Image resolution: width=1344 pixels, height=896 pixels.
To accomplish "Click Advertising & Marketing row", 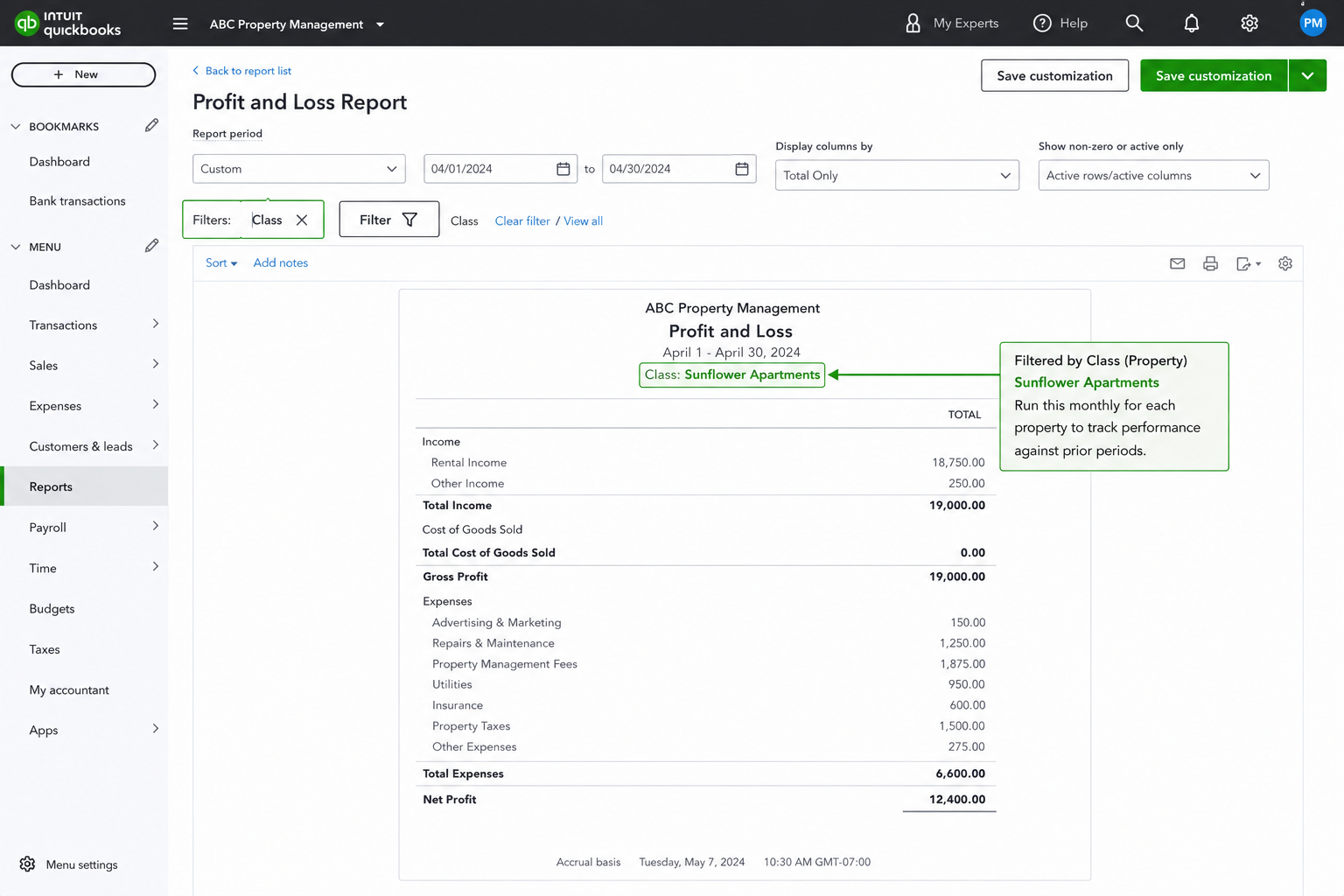I will click(705, 622).
